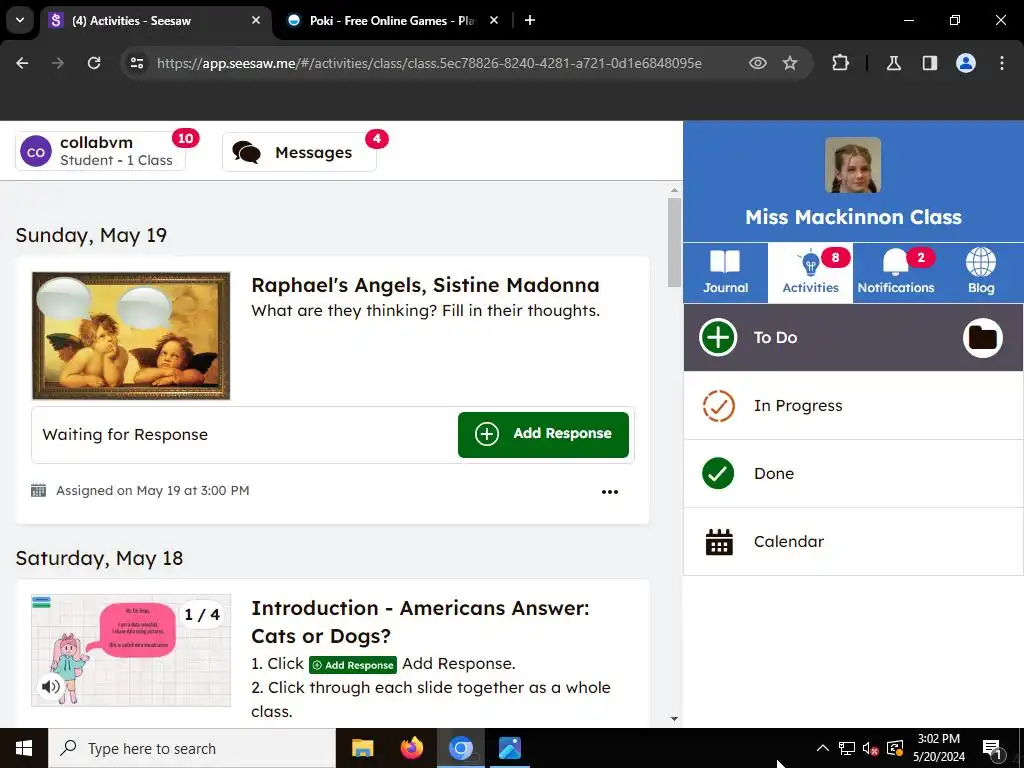Click the muted volume tray icon
1024x768 pixels.
871,748
